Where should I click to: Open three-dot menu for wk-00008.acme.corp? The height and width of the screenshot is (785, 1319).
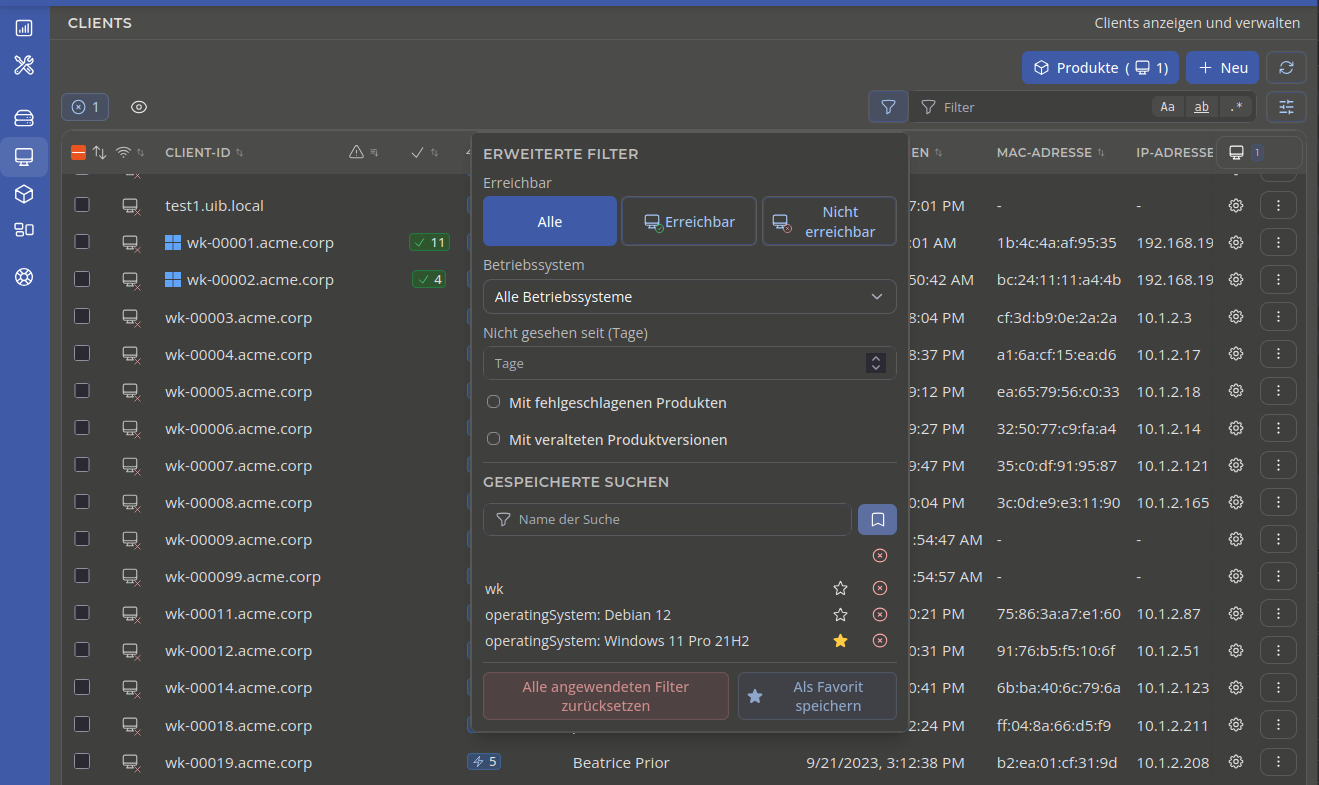(1278, 502)
